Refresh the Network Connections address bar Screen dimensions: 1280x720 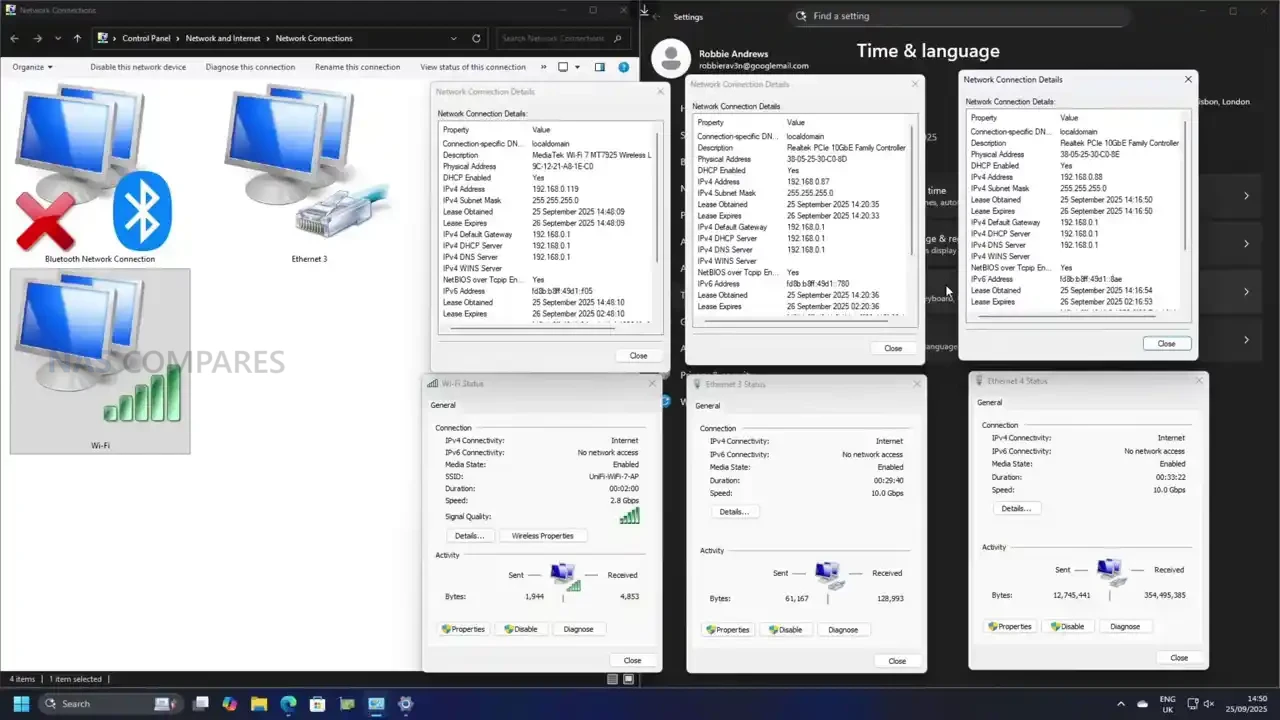[476, 38]
